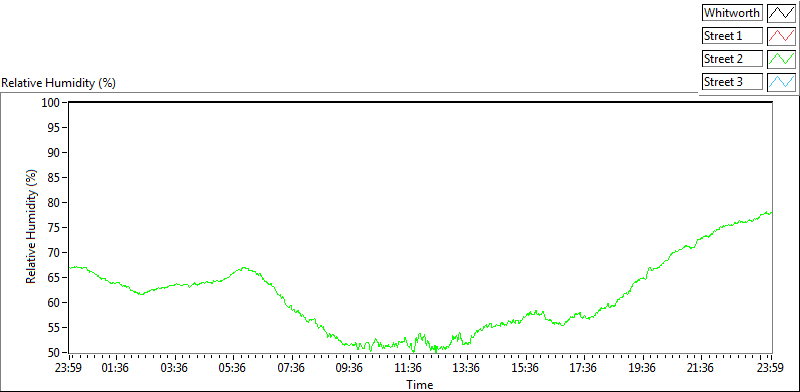Click the 85 y-axis value
This screenshot has width=800, height=392.
54,178
